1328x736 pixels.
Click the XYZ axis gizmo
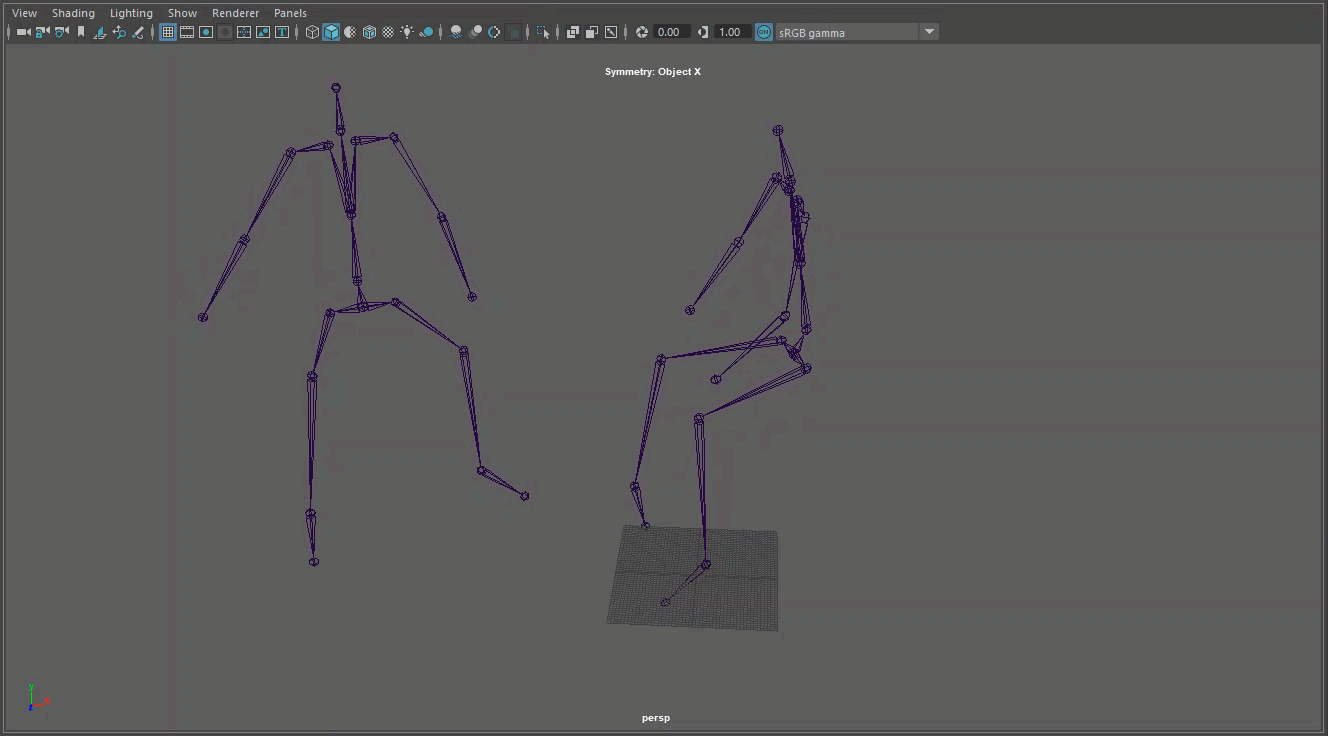pyautogui.click(x=36, y=698)
